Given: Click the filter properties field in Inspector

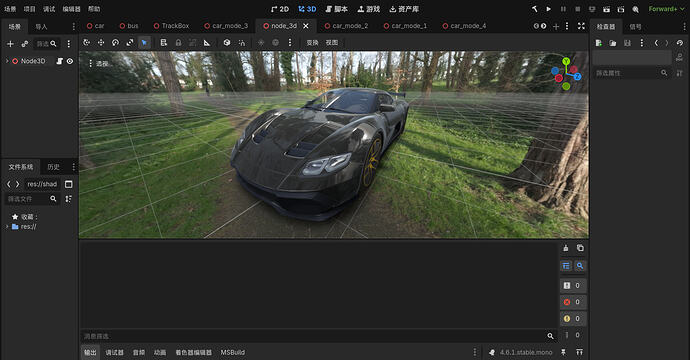Looking at the screenshot, I should pos(631,73).
